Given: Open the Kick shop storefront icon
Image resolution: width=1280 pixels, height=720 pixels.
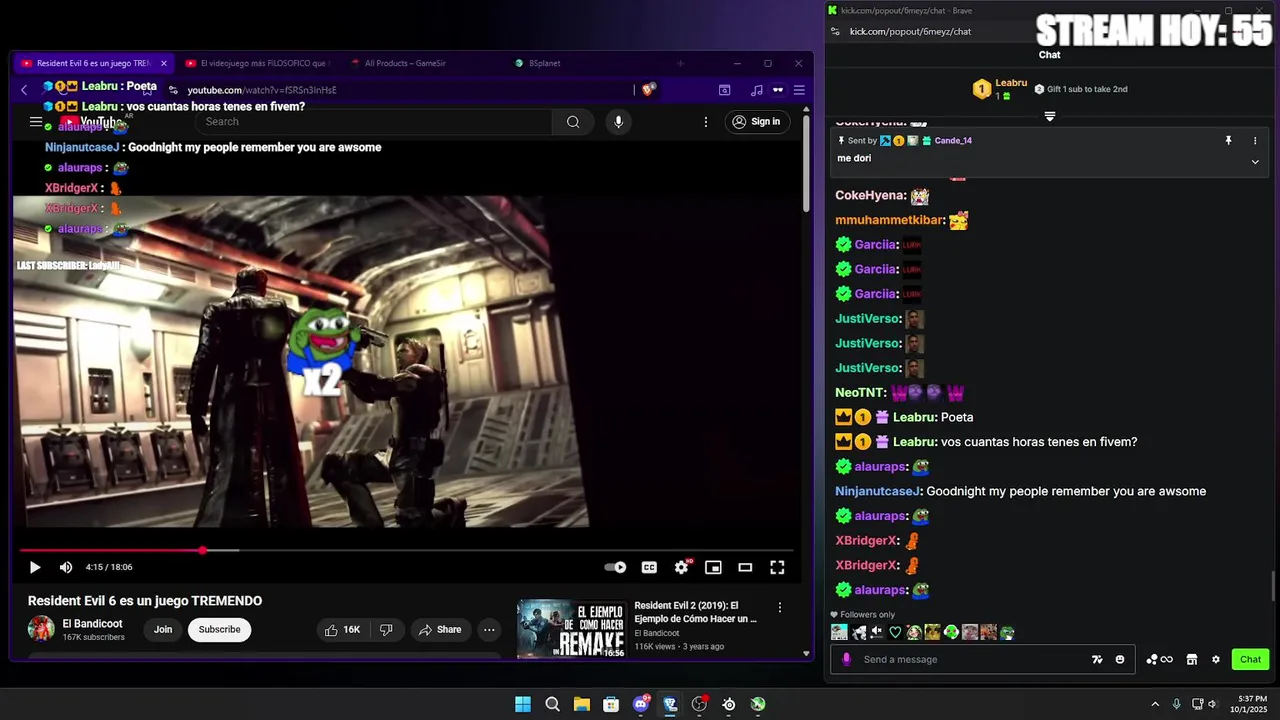Looking at the screenshot, I should pyautogui.click(x=1192, y=659).
